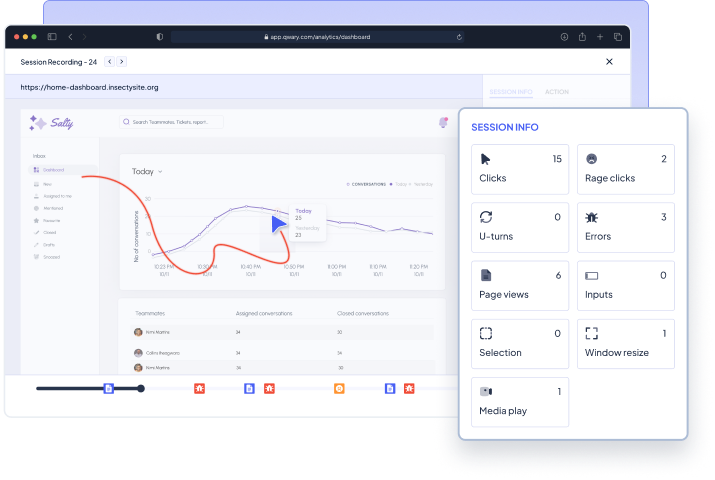
Task: Click the notification bell in Salty header
Action: [x=443, y=122]
